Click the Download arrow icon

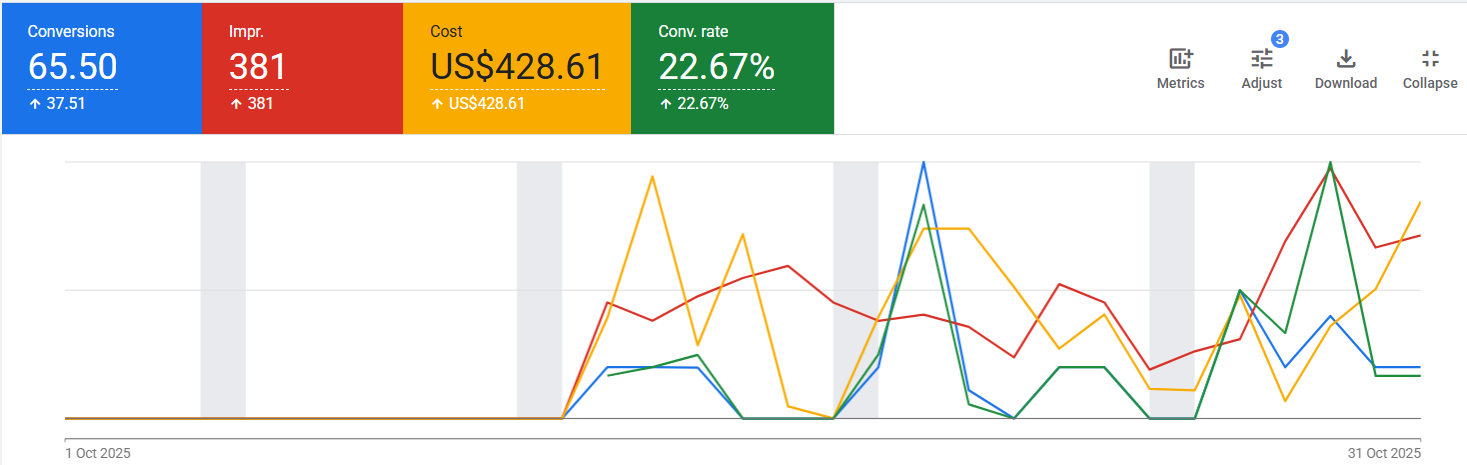(1345, 59)
